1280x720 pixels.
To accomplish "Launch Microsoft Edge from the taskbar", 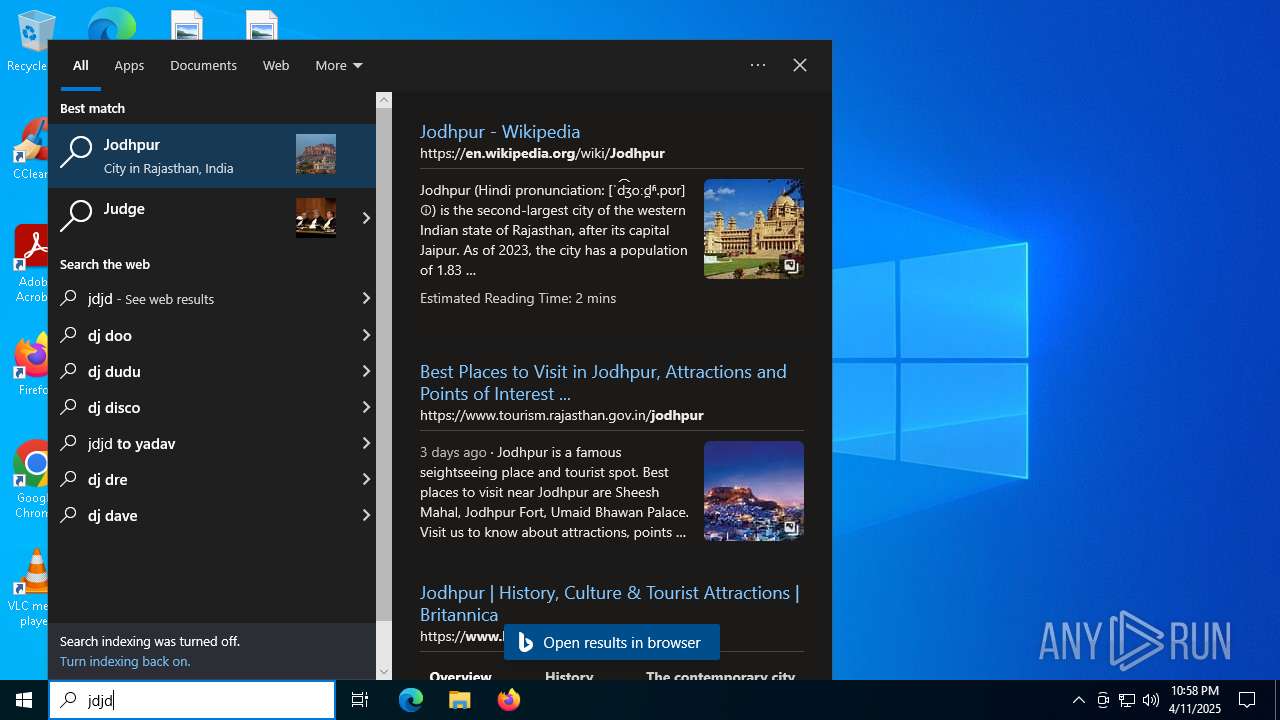I will 411,700.
